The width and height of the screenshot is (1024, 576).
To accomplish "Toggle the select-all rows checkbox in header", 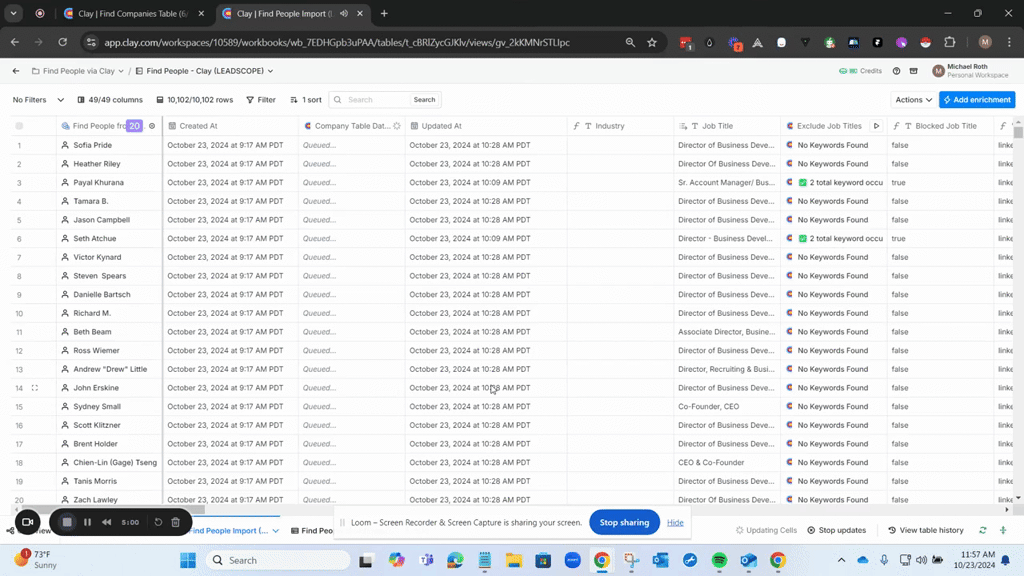I will (19, 126).
